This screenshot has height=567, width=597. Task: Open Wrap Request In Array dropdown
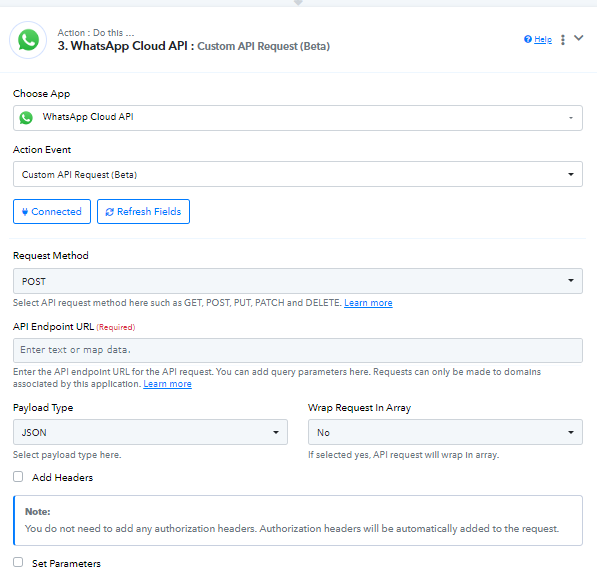coord(445,432)
